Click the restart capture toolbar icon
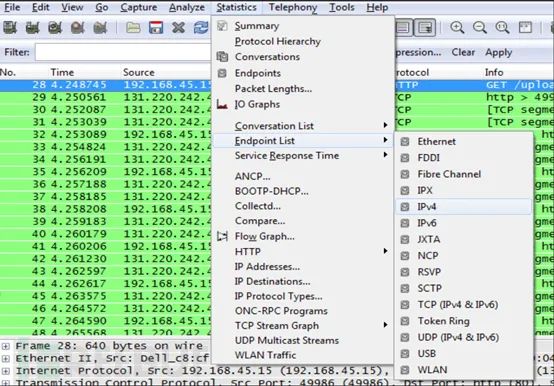The image size is (554, 386). [x=100, y=28]
